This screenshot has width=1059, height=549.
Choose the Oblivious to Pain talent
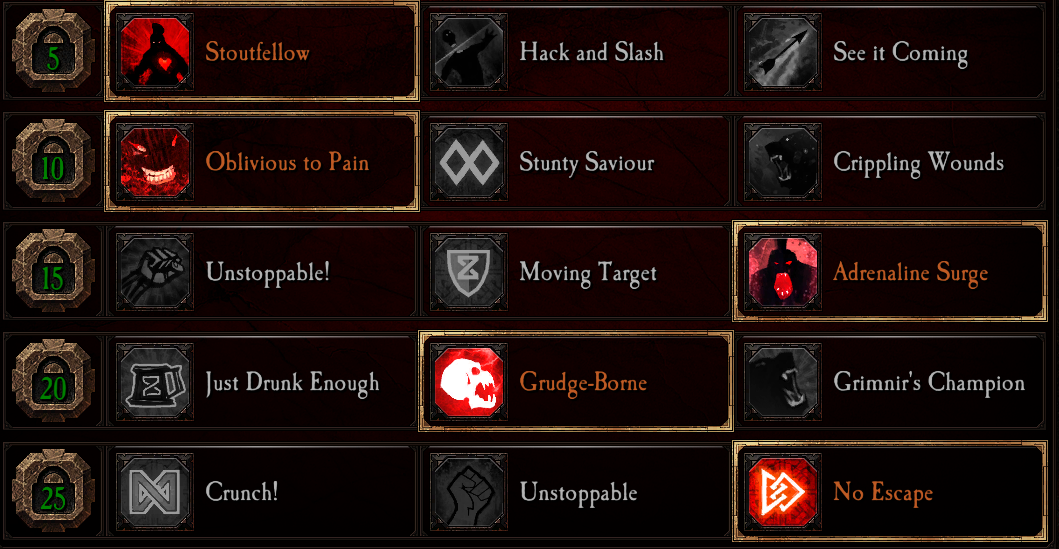pyautogui.click(x=262, y=162)
